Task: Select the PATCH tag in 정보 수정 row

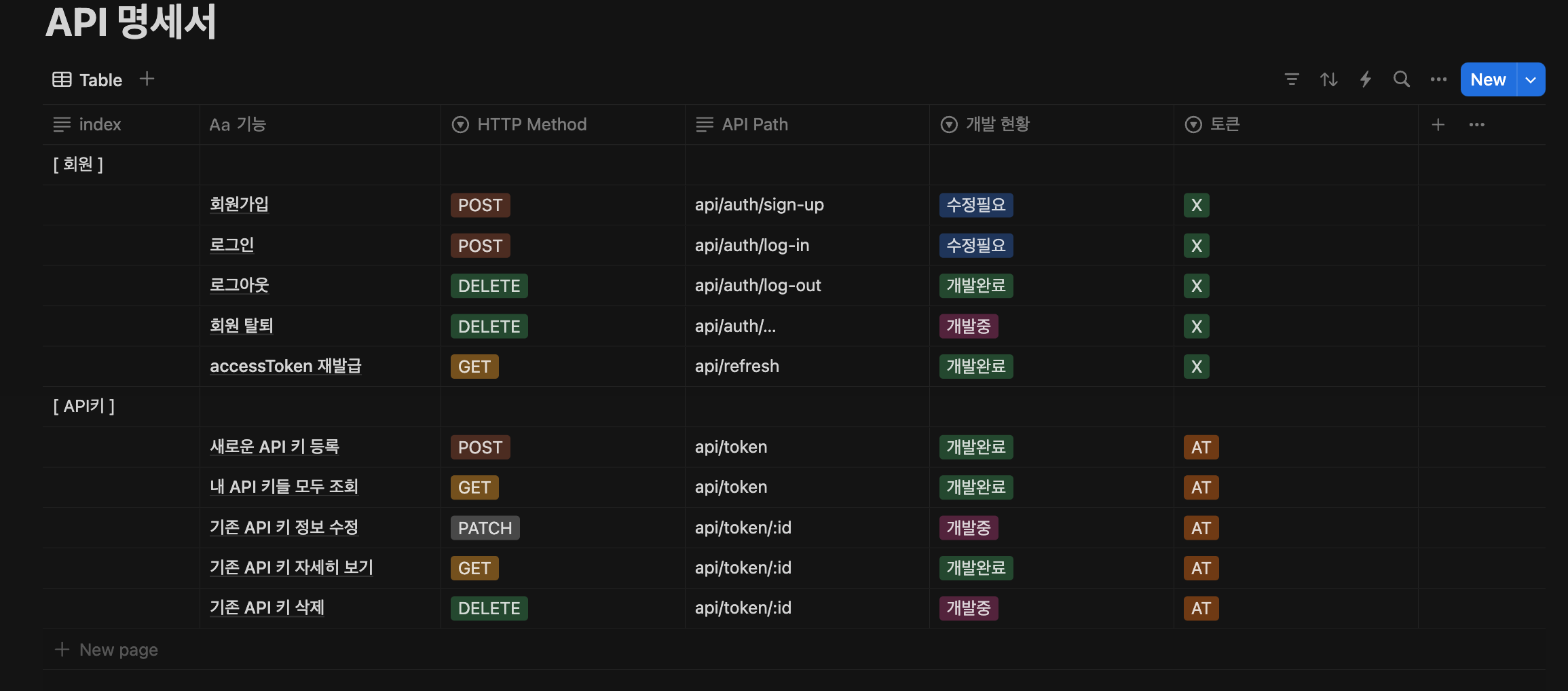Action: tap(485, 528)
